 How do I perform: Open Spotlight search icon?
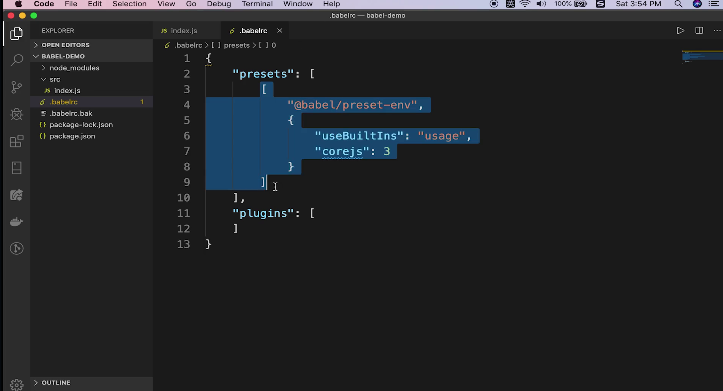pos(678,4)
